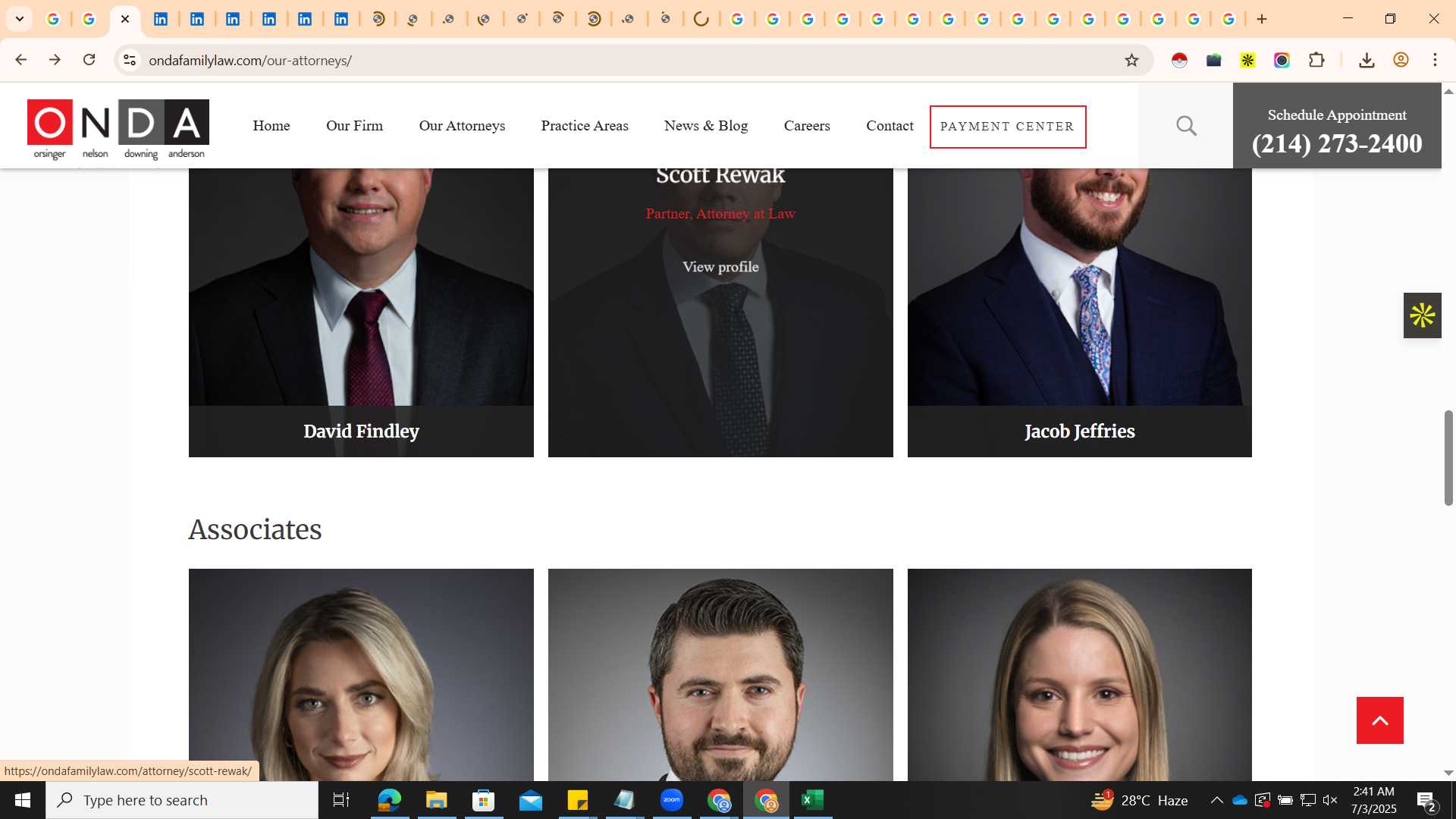Call (214) 273-2400 phone link
This screenshot has width=1456, height=819.
point(1337,143)
